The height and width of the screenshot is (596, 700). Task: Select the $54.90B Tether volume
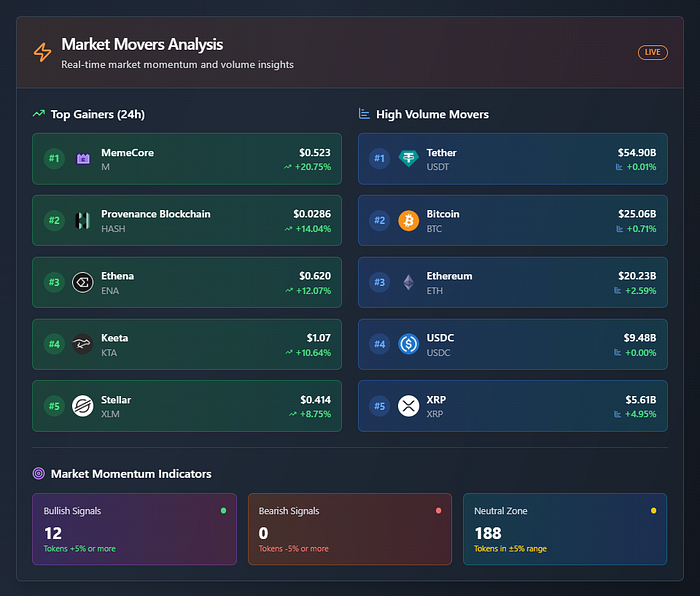coord(637,153)
